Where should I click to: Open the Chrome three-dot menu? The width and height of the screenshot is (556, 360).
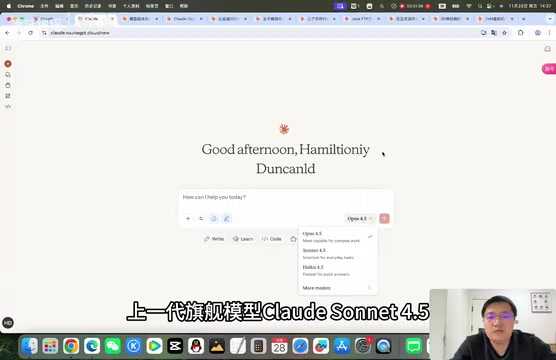click(549, 33)
